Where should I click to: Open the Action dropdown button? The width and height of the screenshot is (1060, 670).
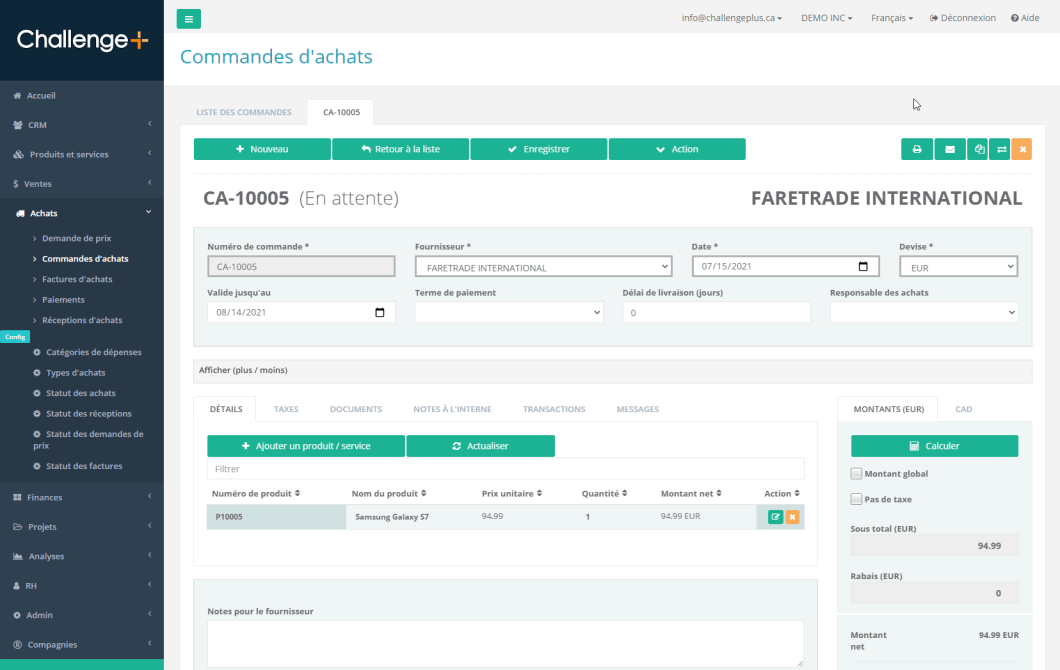point(677,149)
